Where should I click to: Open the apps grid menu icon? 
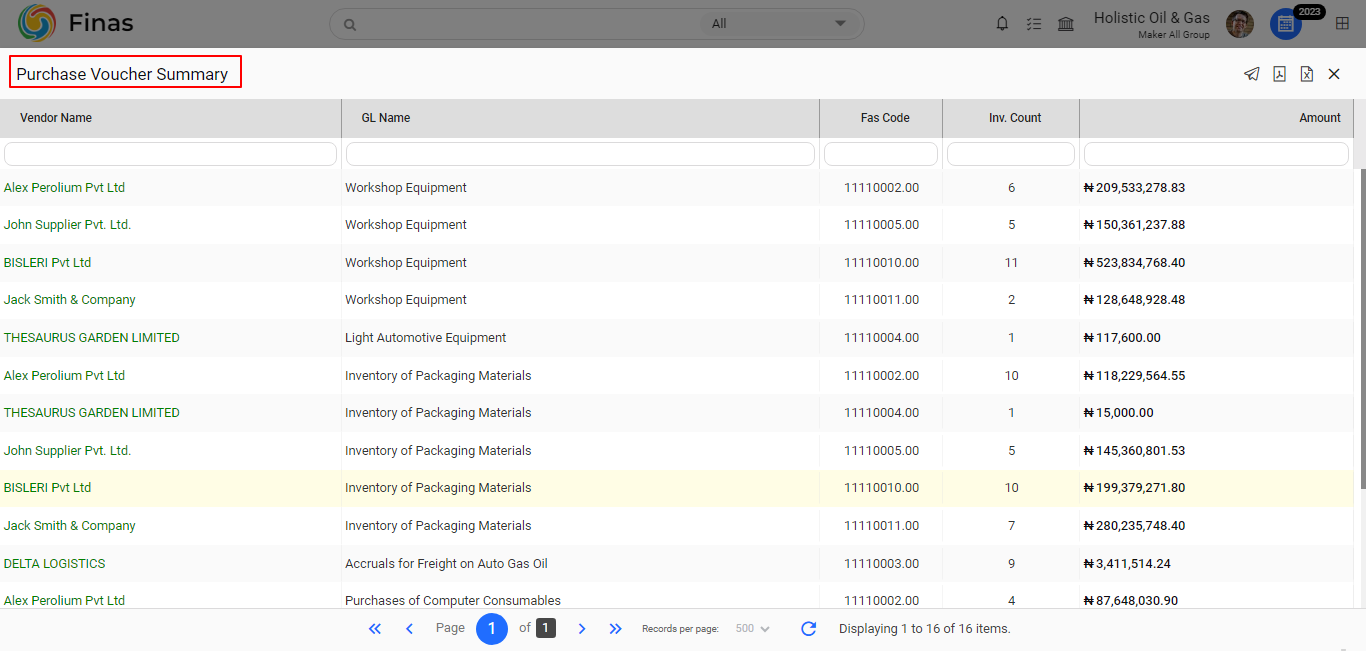(x=1342, y=24)
